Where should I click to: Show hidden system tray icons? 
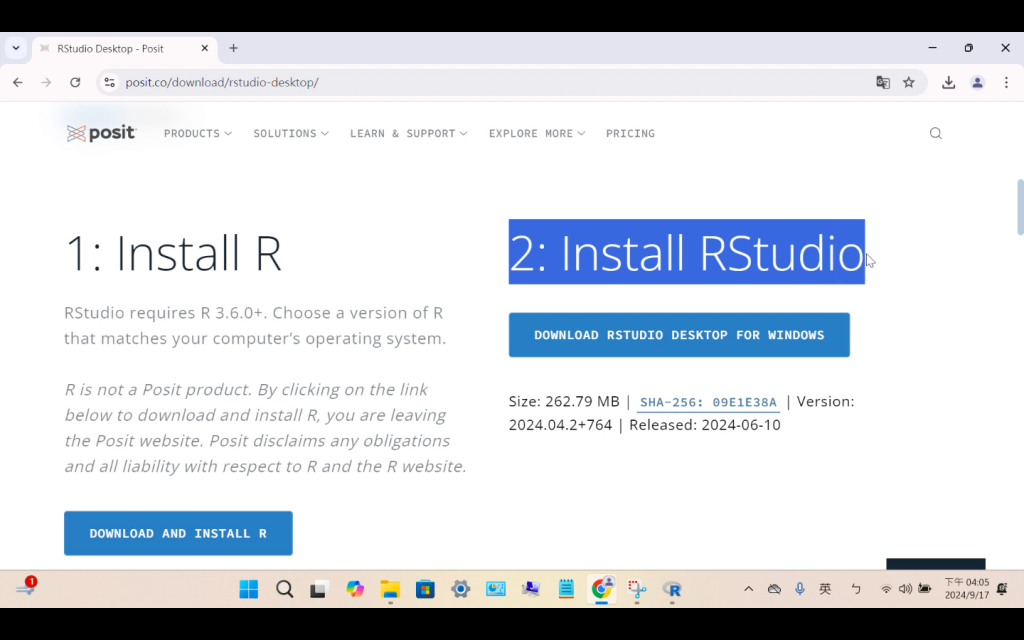748,589
